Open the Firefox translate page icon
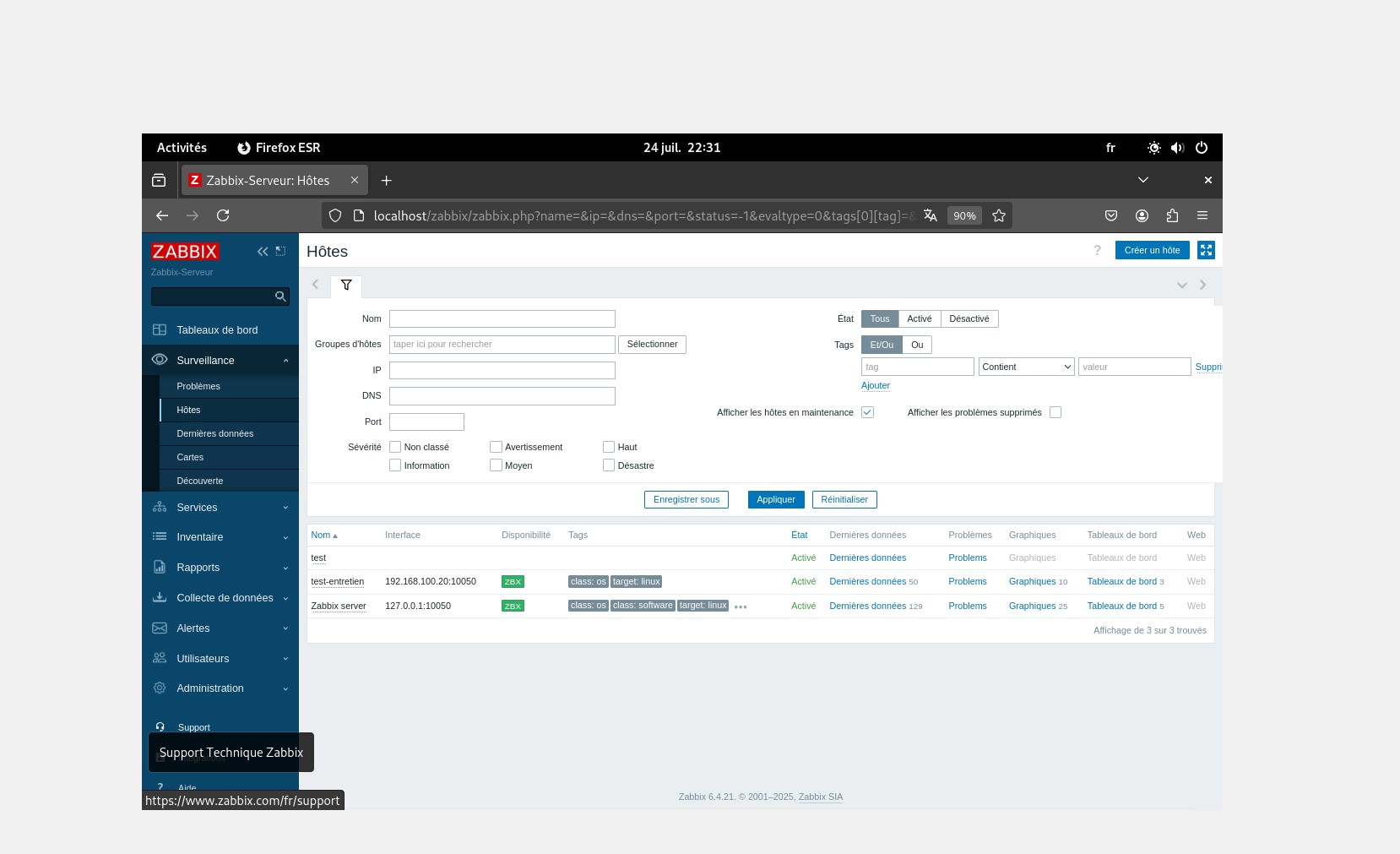Screen dimensions: 1400x854 click(x=931, y=216)
